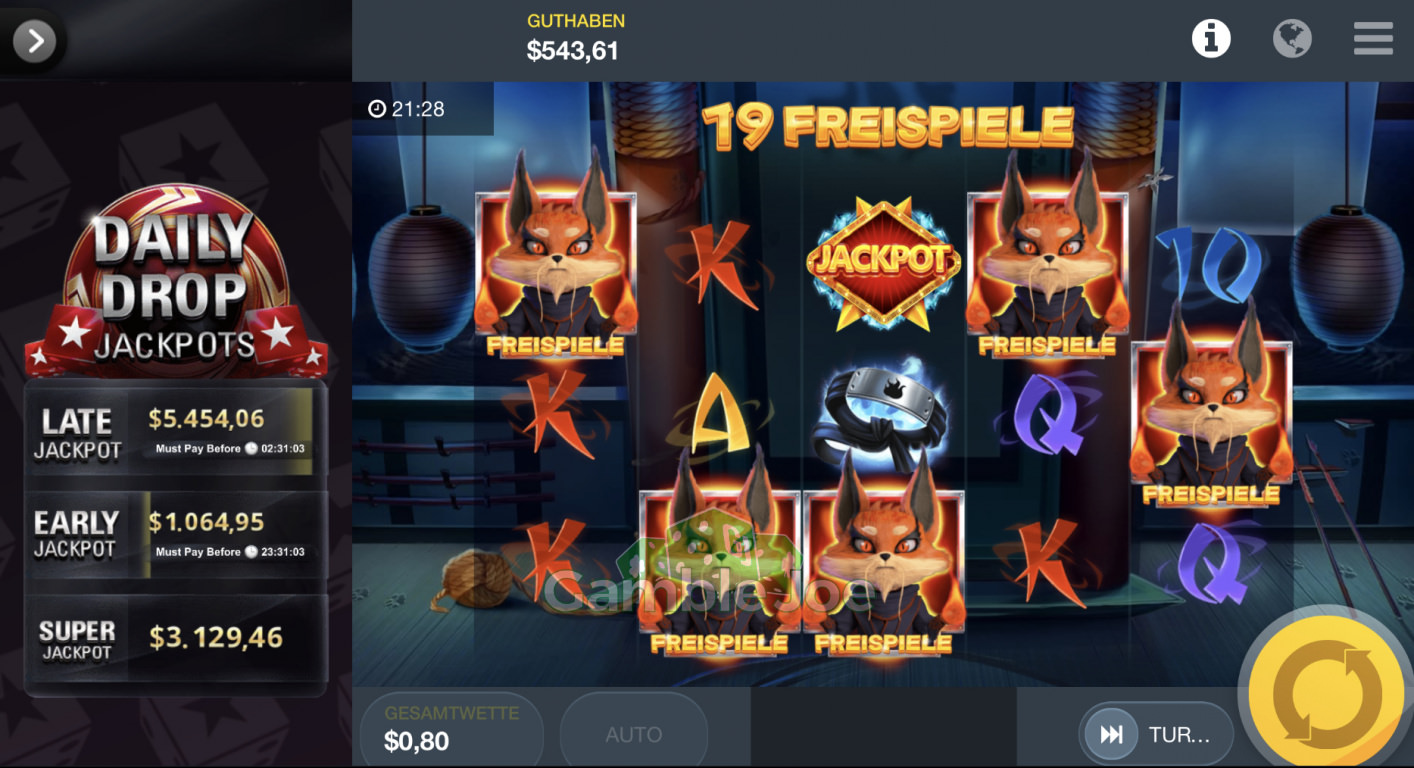This screenshot has height=768, width=1414.
Task: Open the Auto spin options
Action: coord(634,735)
